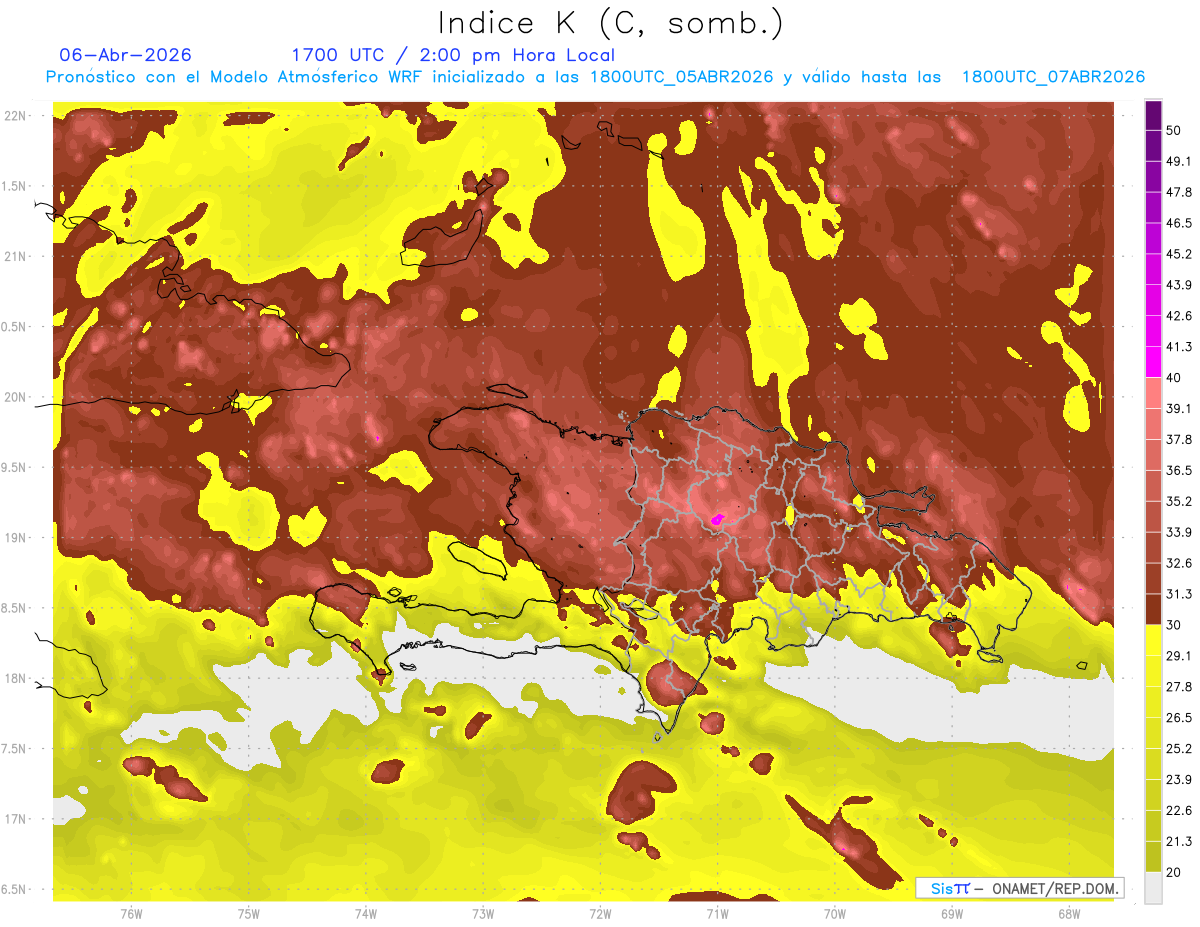Click the magenta hotspot in central Dominican Republic
This screenshot has height=927, width=1200.
(717, 519)
